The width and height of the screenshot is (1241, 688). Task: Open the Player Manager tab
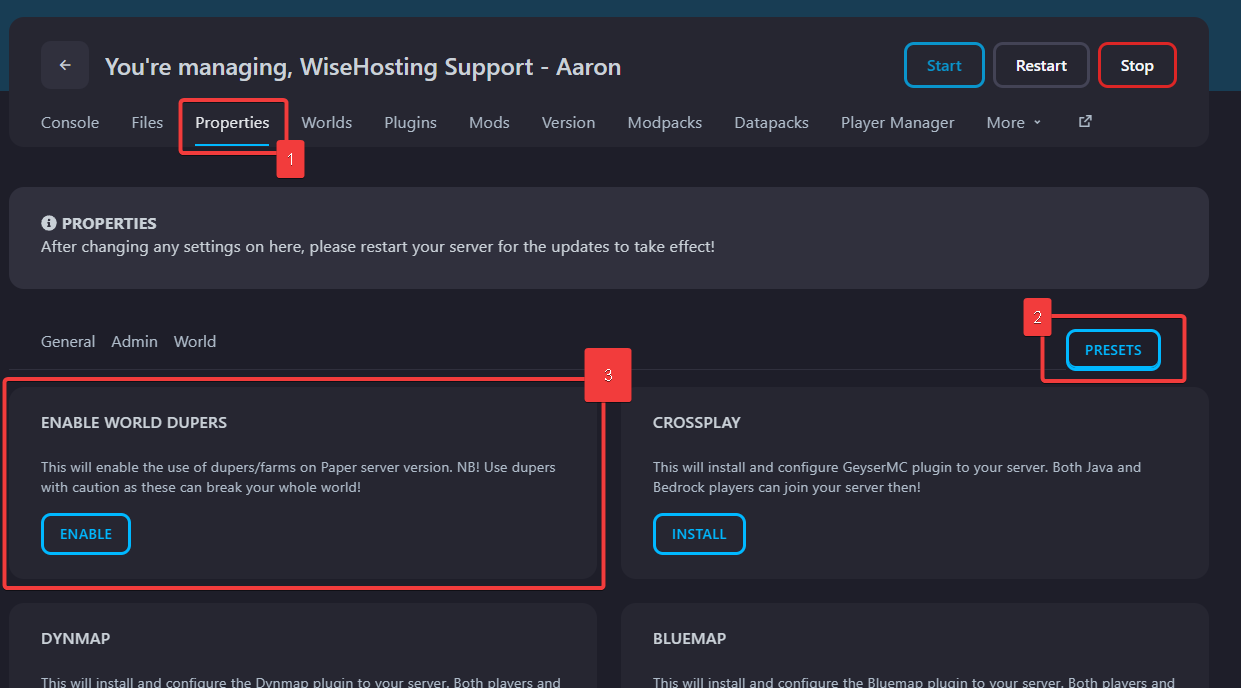coord(897,123)
